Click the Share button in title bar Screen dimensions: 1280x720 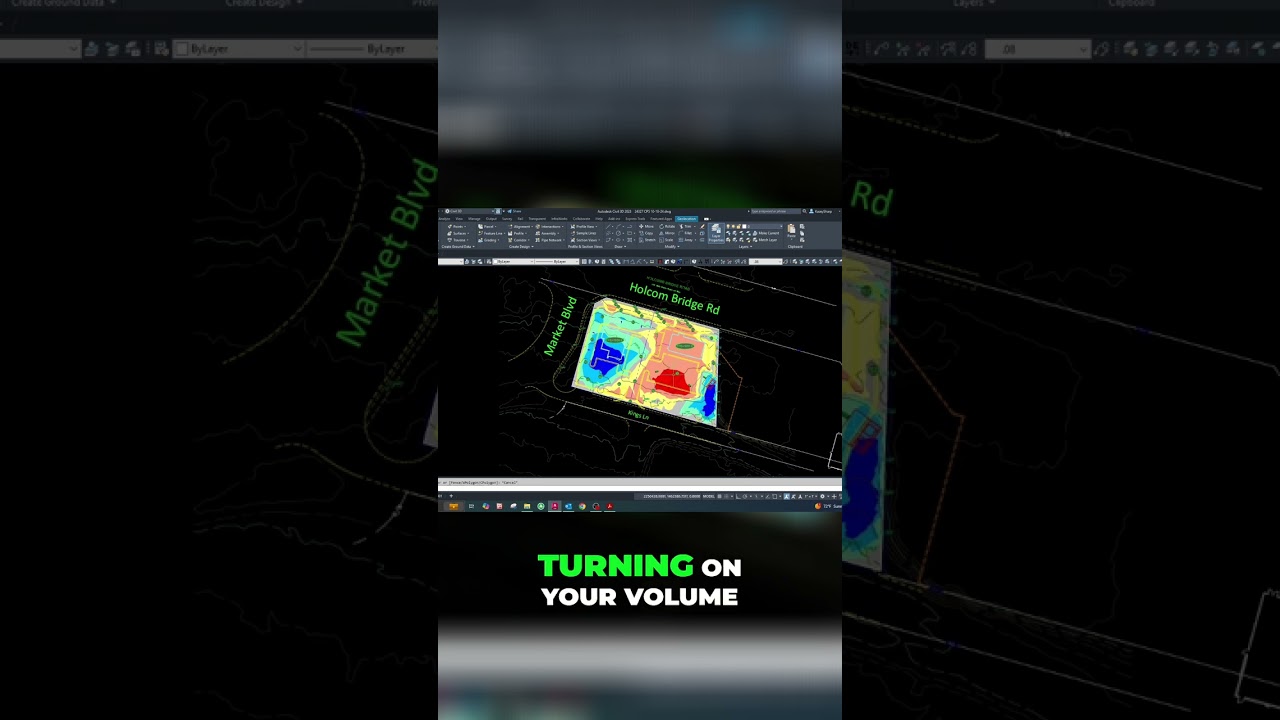[514, 211]
